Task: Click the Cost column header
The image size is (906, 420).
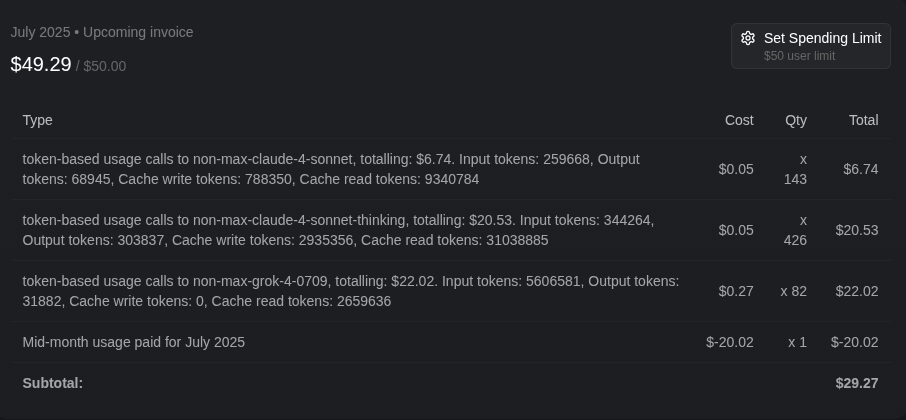Action: point(739,120)
